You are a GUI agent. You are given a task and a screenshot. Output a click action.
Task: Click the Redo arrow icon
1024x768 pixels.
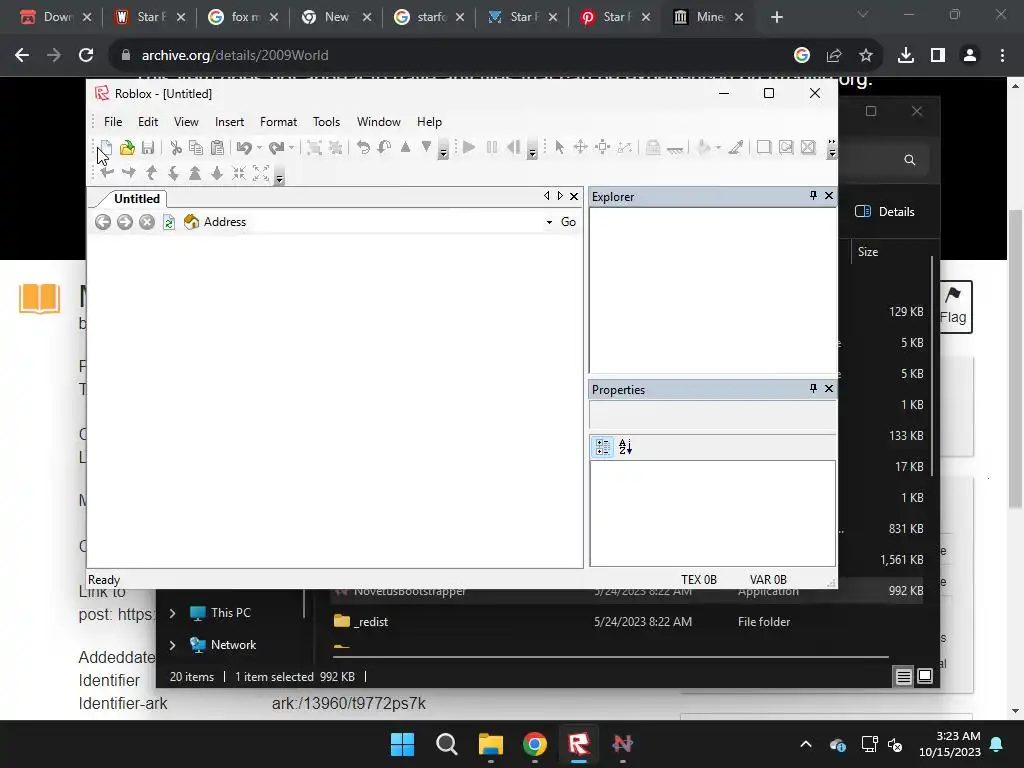point(276,148)
